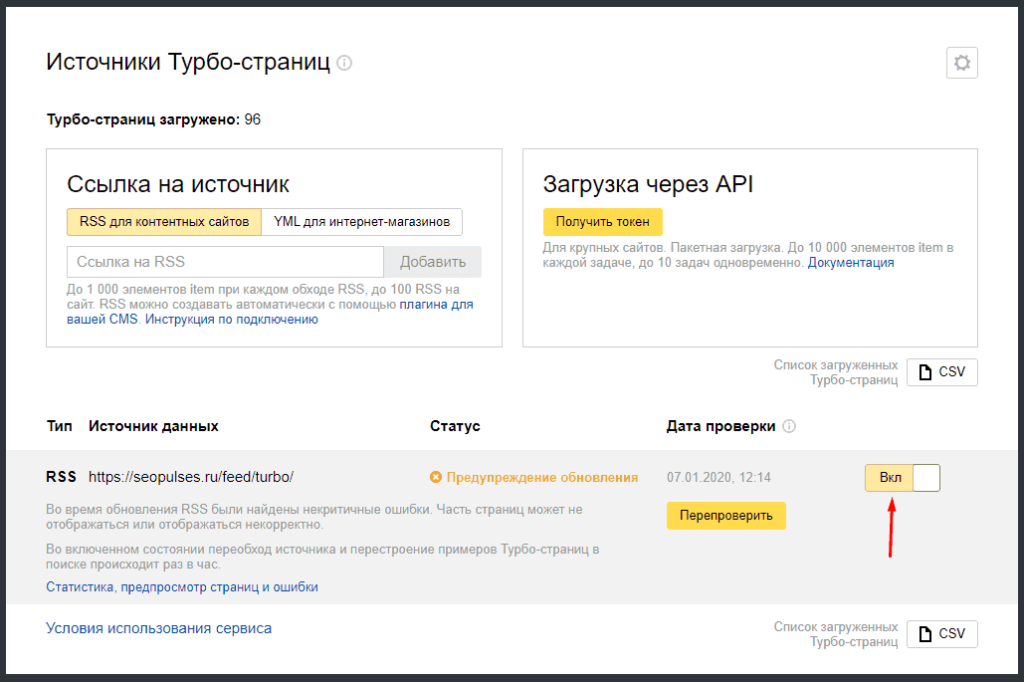
Task: Click the seopulses.ru/feed/turbo source URL
Action: (x=191, y=478)
